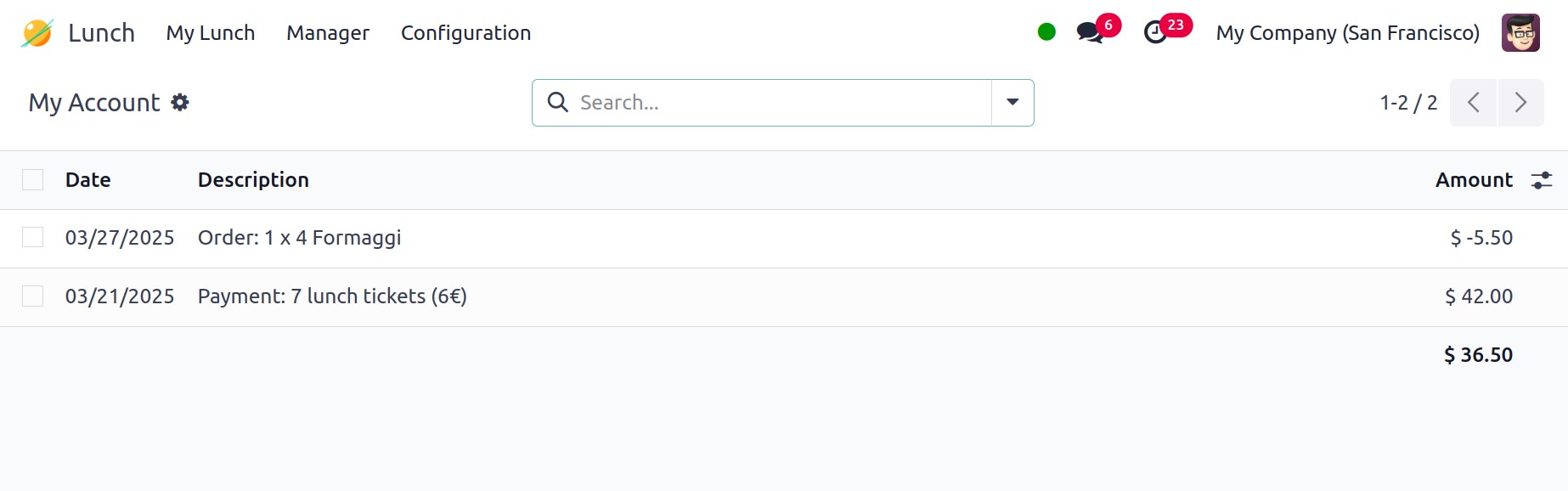Sort the list by the Date column

point(88,180)
